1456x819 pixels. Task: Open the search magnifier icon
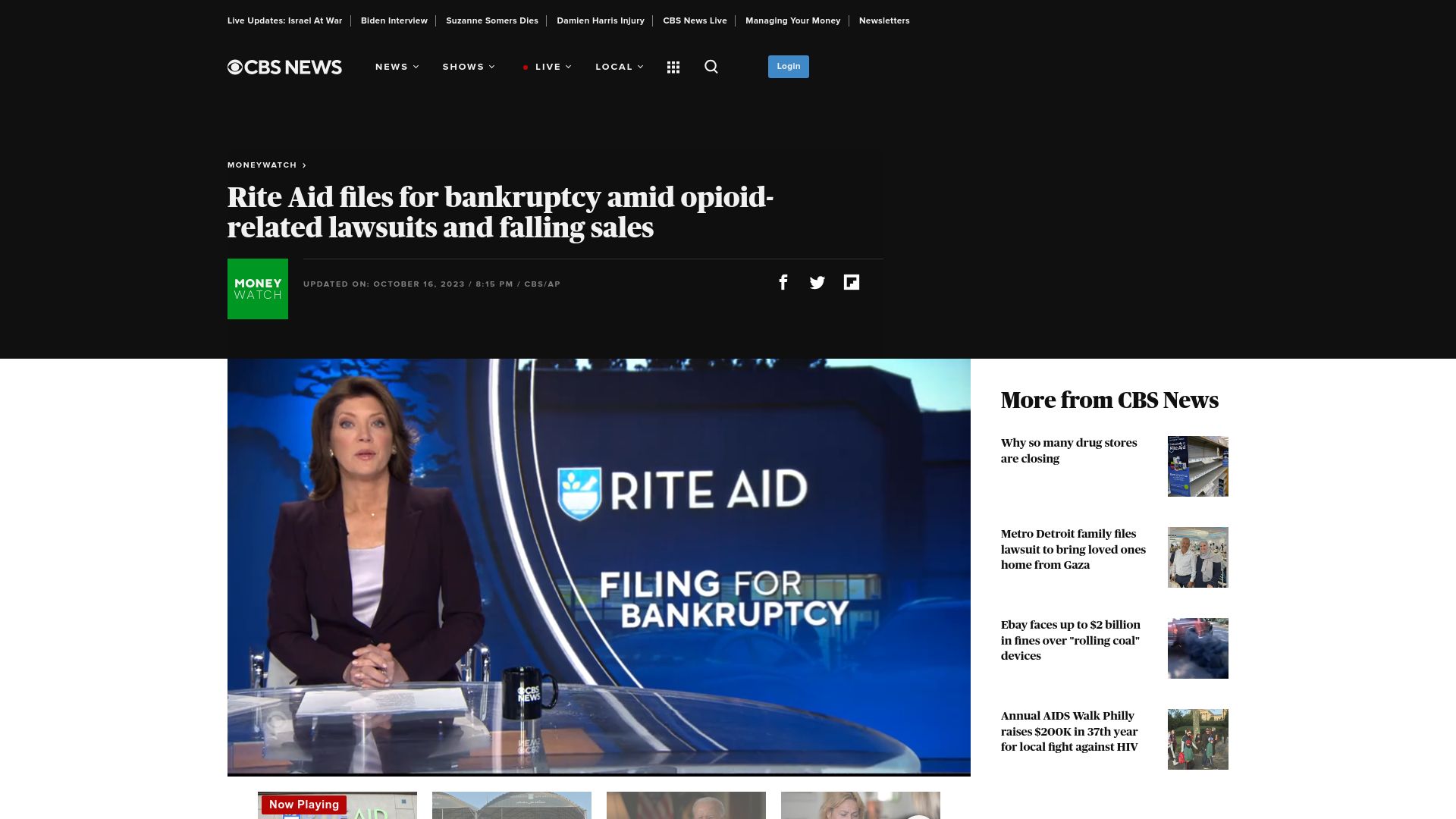pyautogui.click(x=711, y=67)
